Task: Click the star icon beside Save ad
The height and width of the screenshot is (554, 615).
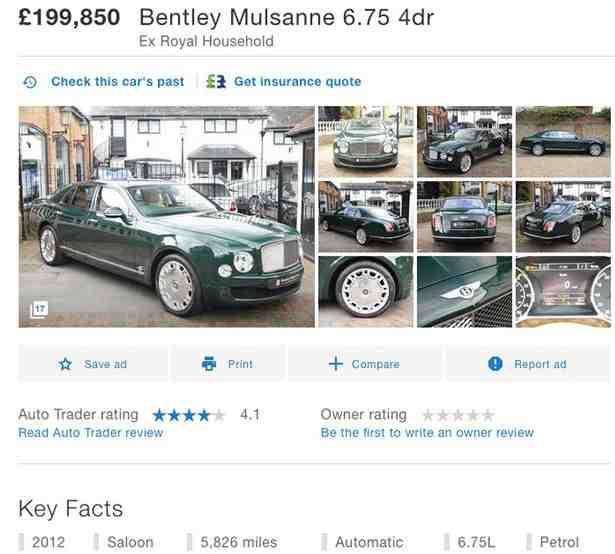Action: [x=65, y=364]
